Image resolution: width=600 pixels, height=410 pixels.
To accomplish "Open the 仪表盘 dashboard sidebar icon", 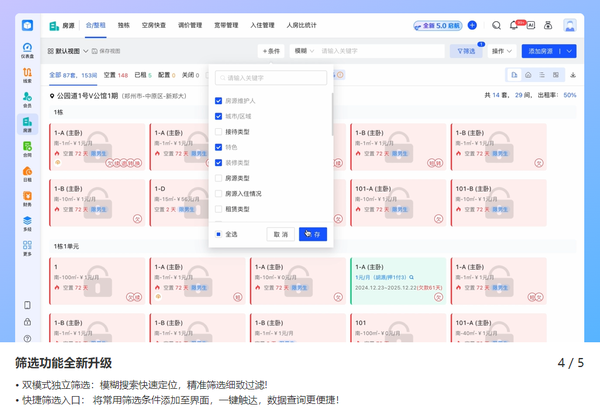I will point(27,50).
